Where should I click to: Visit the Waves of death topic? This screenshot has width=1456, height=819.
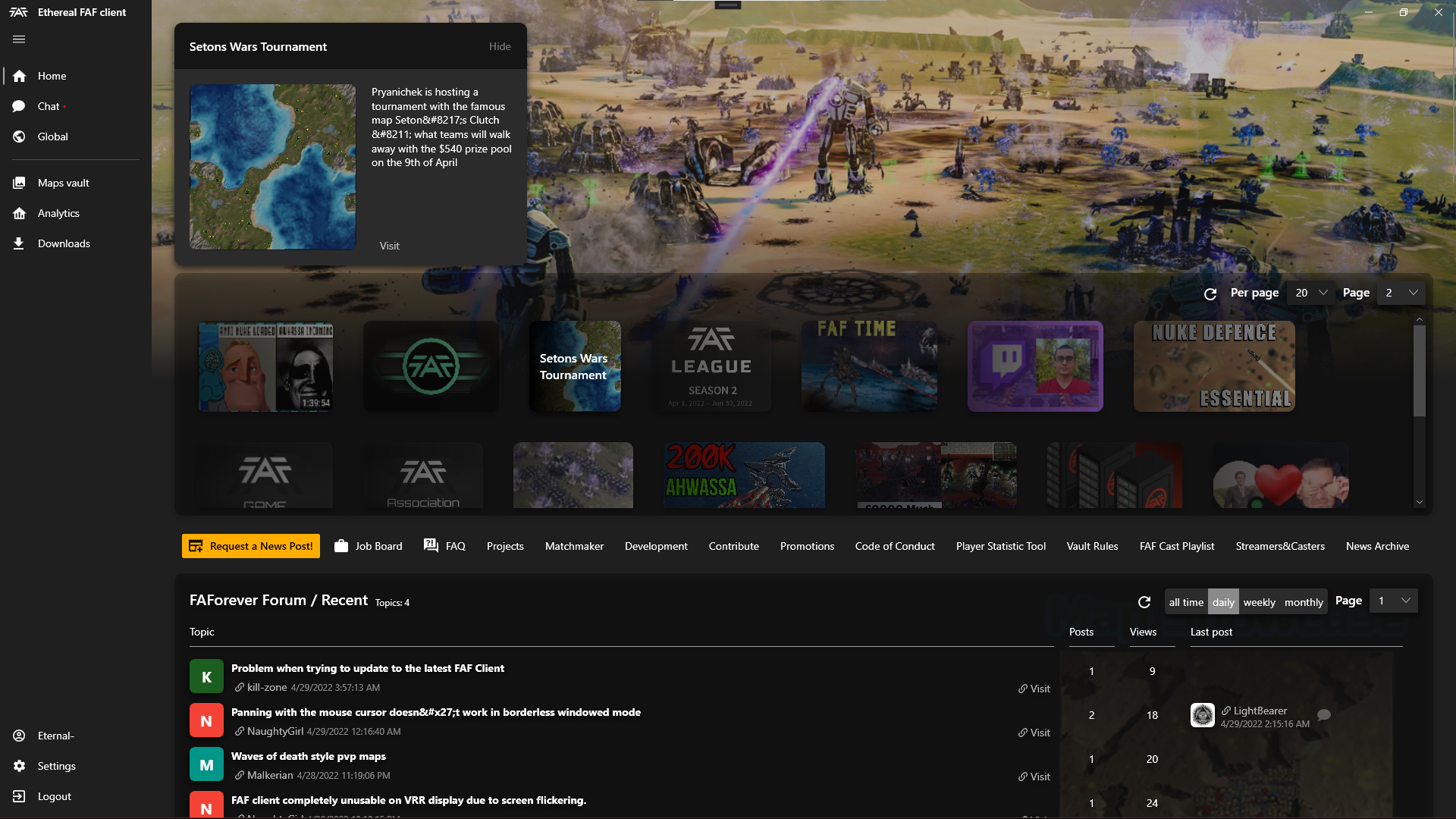(x=1034, y=777)
